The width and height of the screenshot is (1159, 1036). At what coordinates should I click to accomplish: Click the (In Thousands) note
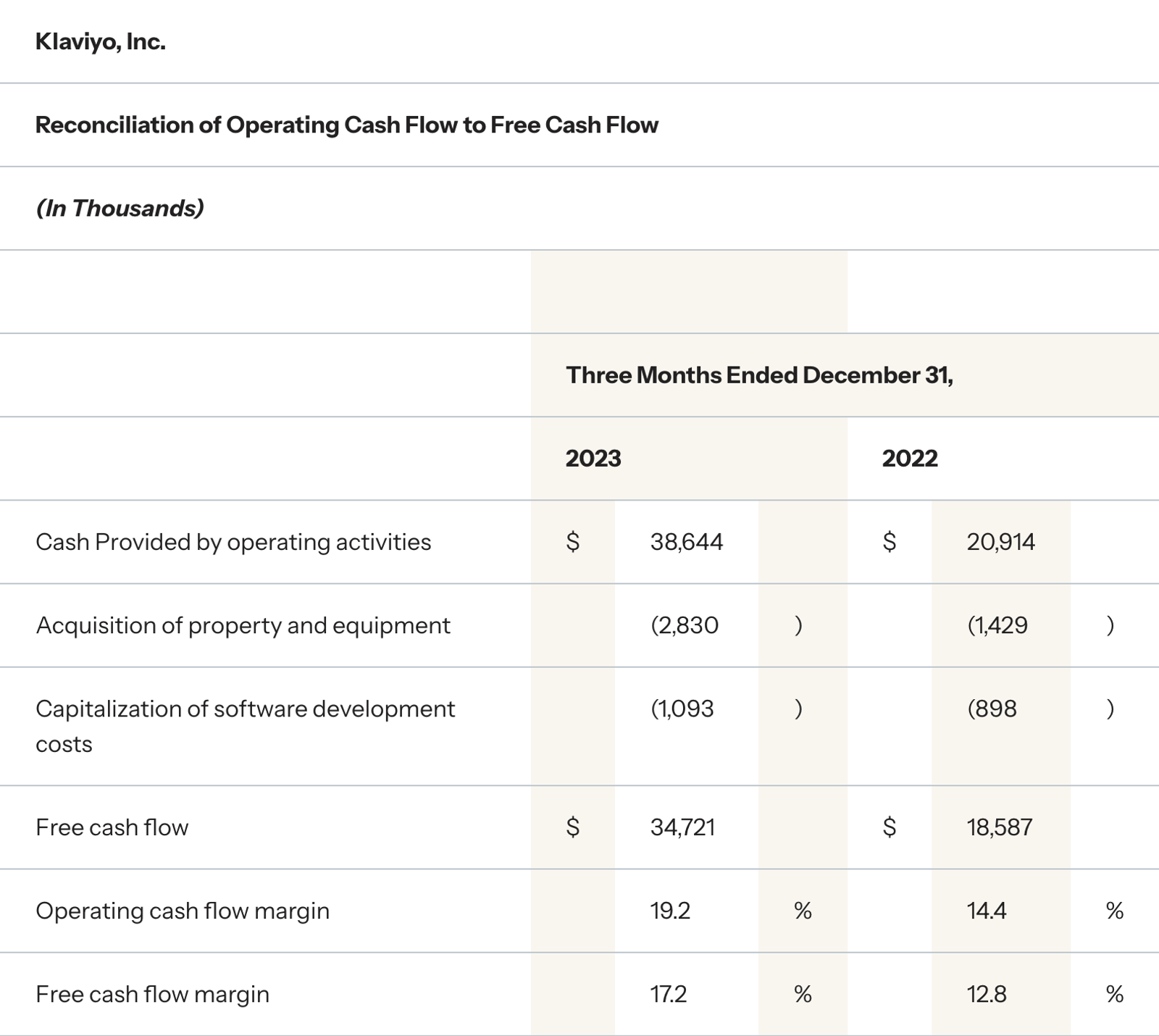pyautogui.click(x=120, y=208)
